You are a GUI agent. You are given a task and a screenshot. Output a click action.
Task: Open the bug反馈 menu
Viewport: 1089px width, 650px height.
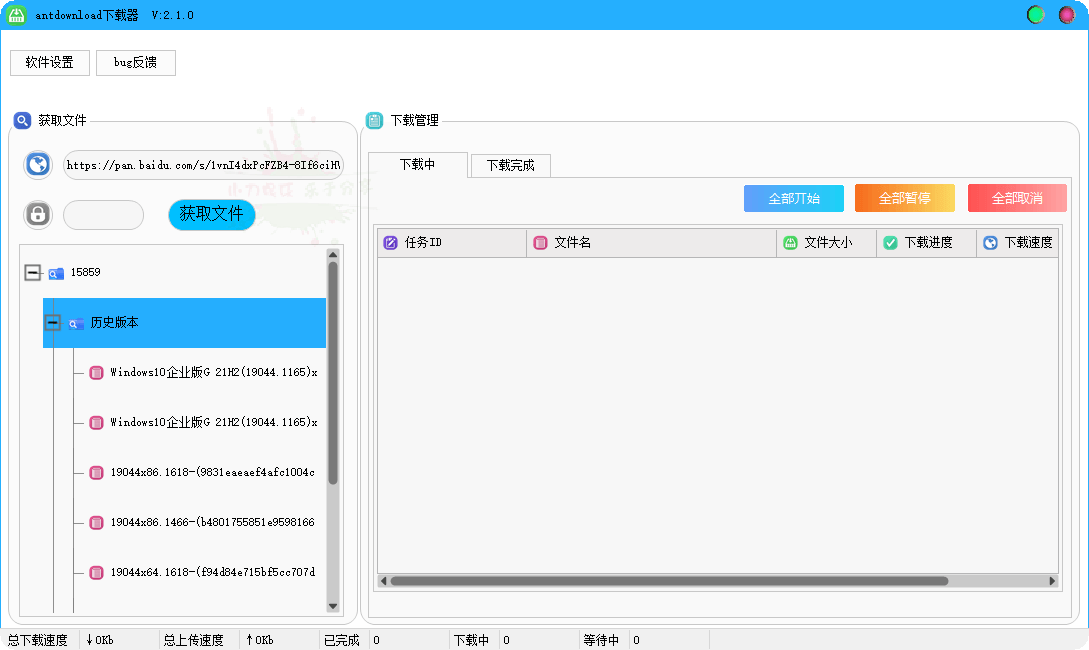pyautogui.click(x=135, y=62)
